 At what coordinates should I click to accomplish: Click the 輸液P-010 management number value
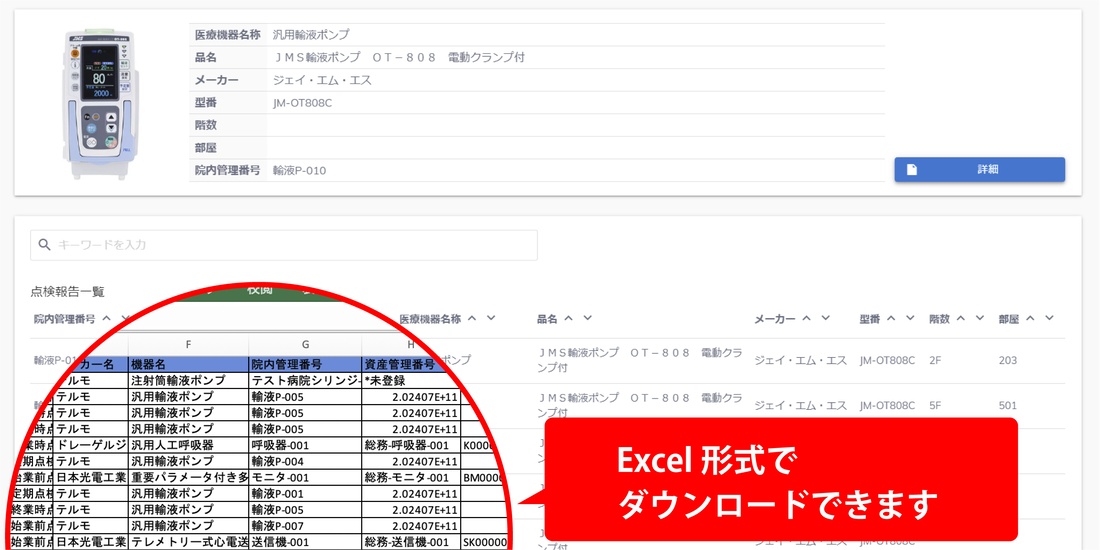click(300, 170)
